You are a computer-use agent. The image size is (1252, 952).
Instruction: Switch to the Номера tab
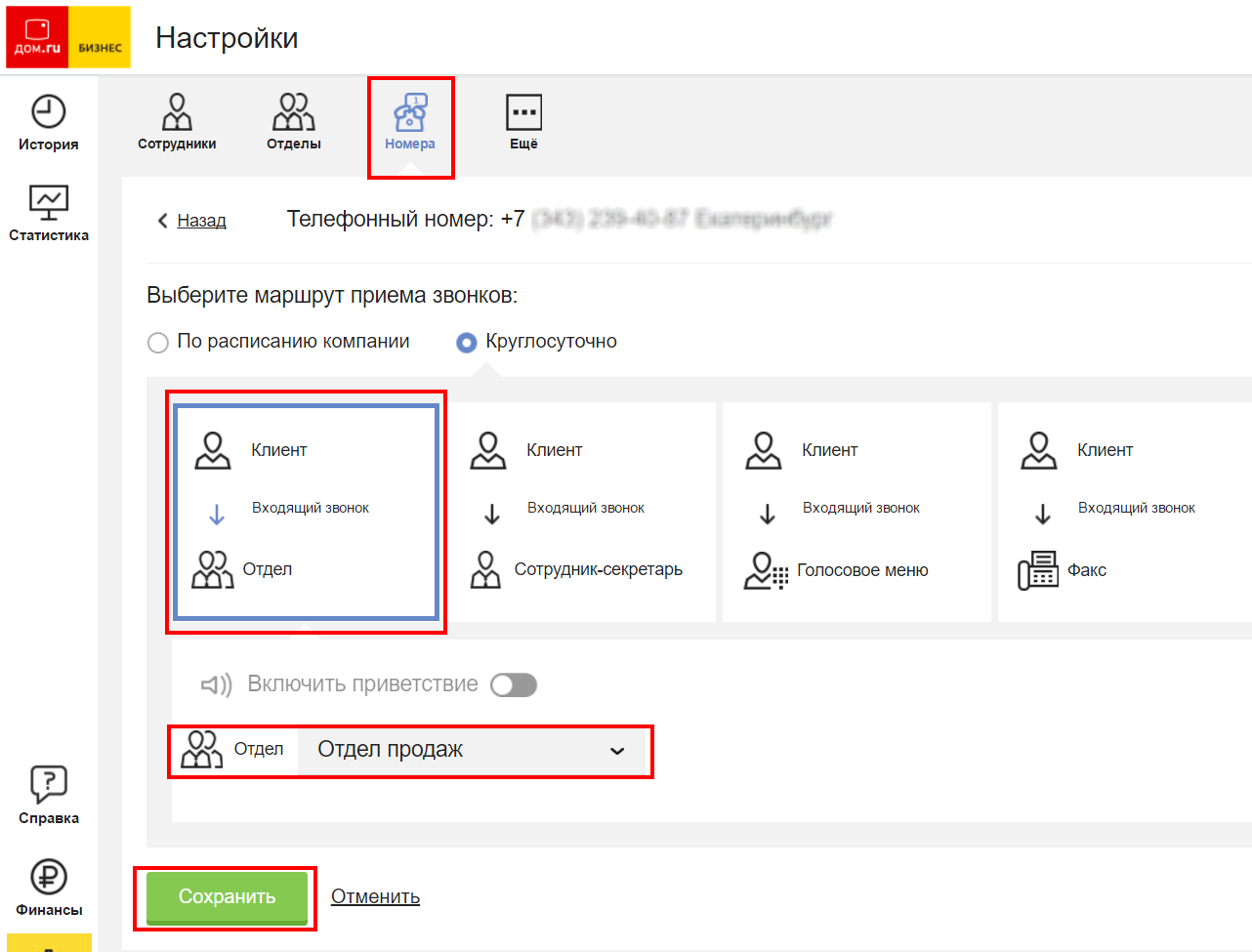pos(410,122)
